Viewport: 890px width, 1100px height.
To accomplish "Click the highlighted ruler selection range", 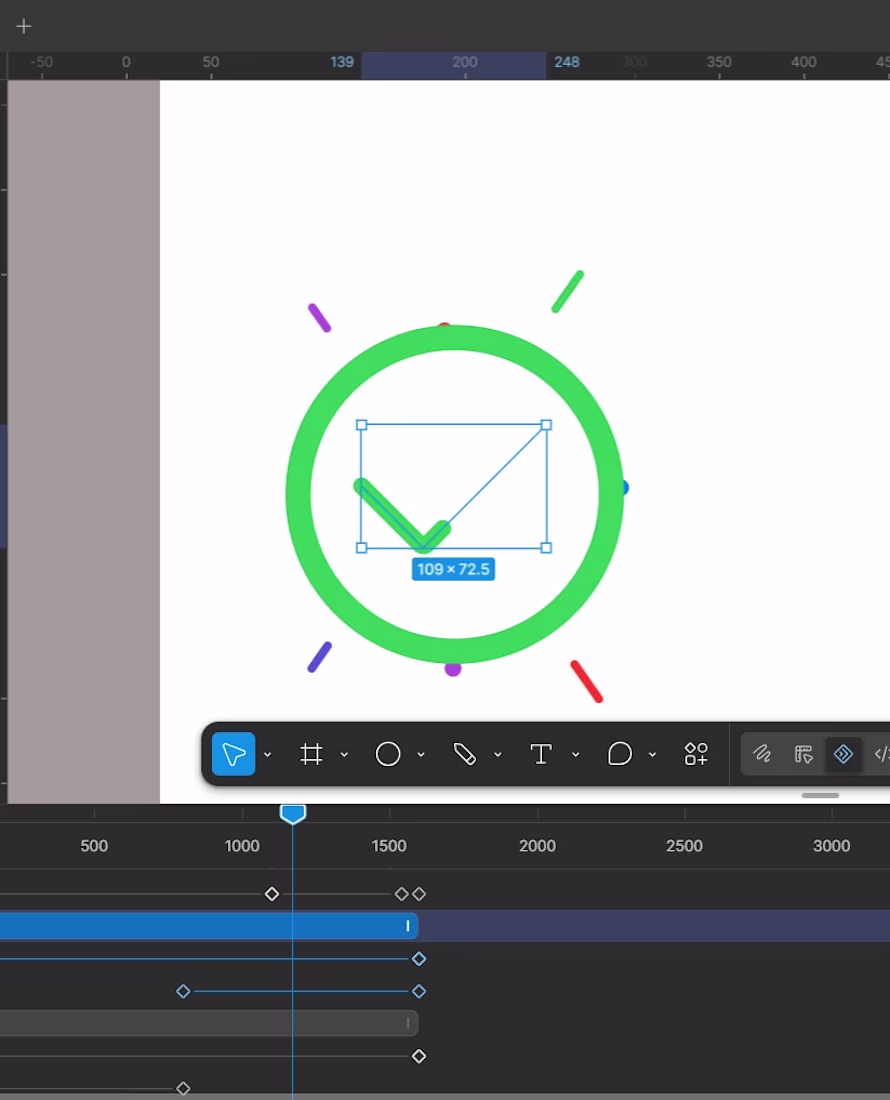I will coord(454,65).
